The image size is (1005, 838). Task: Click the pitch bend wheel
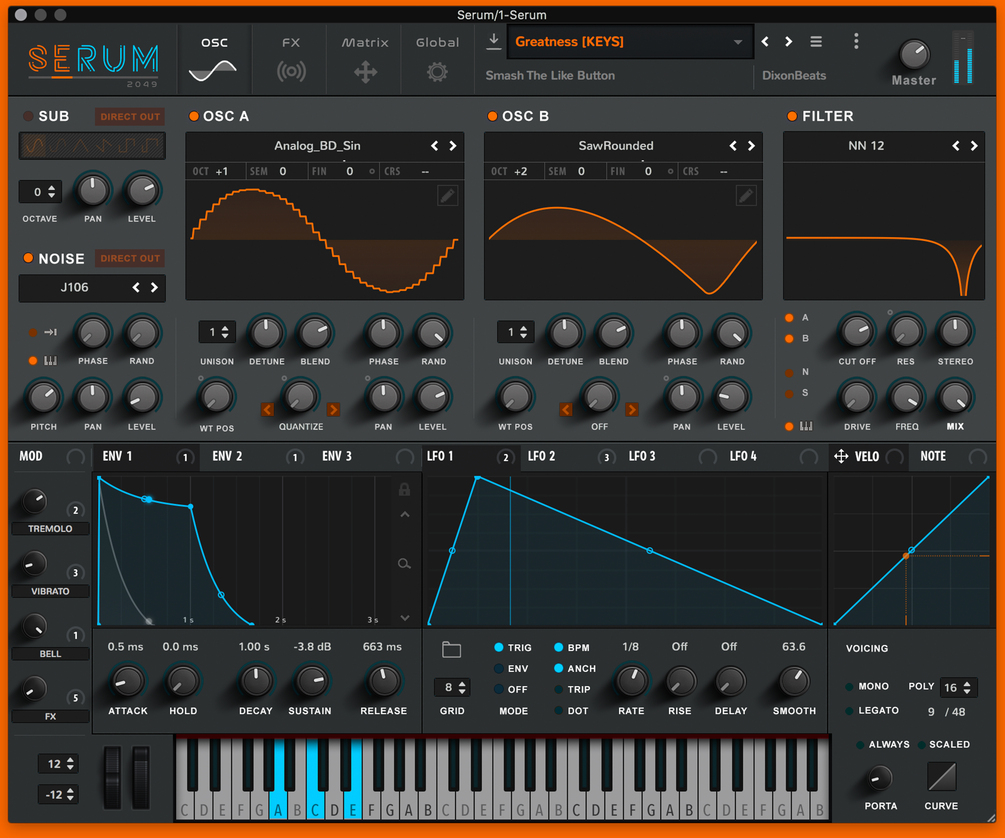pos(112,777)
